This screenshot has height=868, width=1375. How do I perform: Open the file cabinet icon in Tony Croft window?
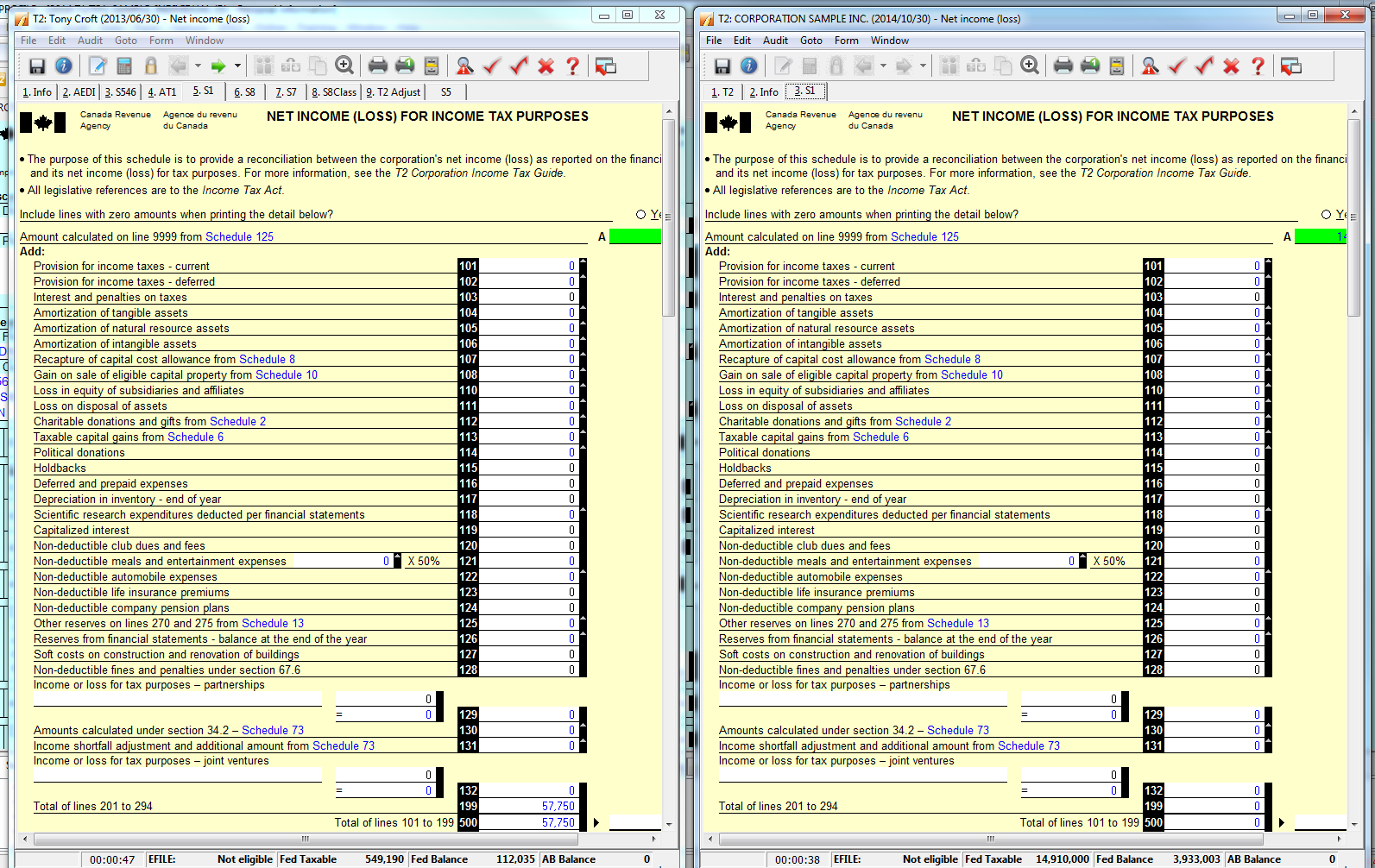432,66
